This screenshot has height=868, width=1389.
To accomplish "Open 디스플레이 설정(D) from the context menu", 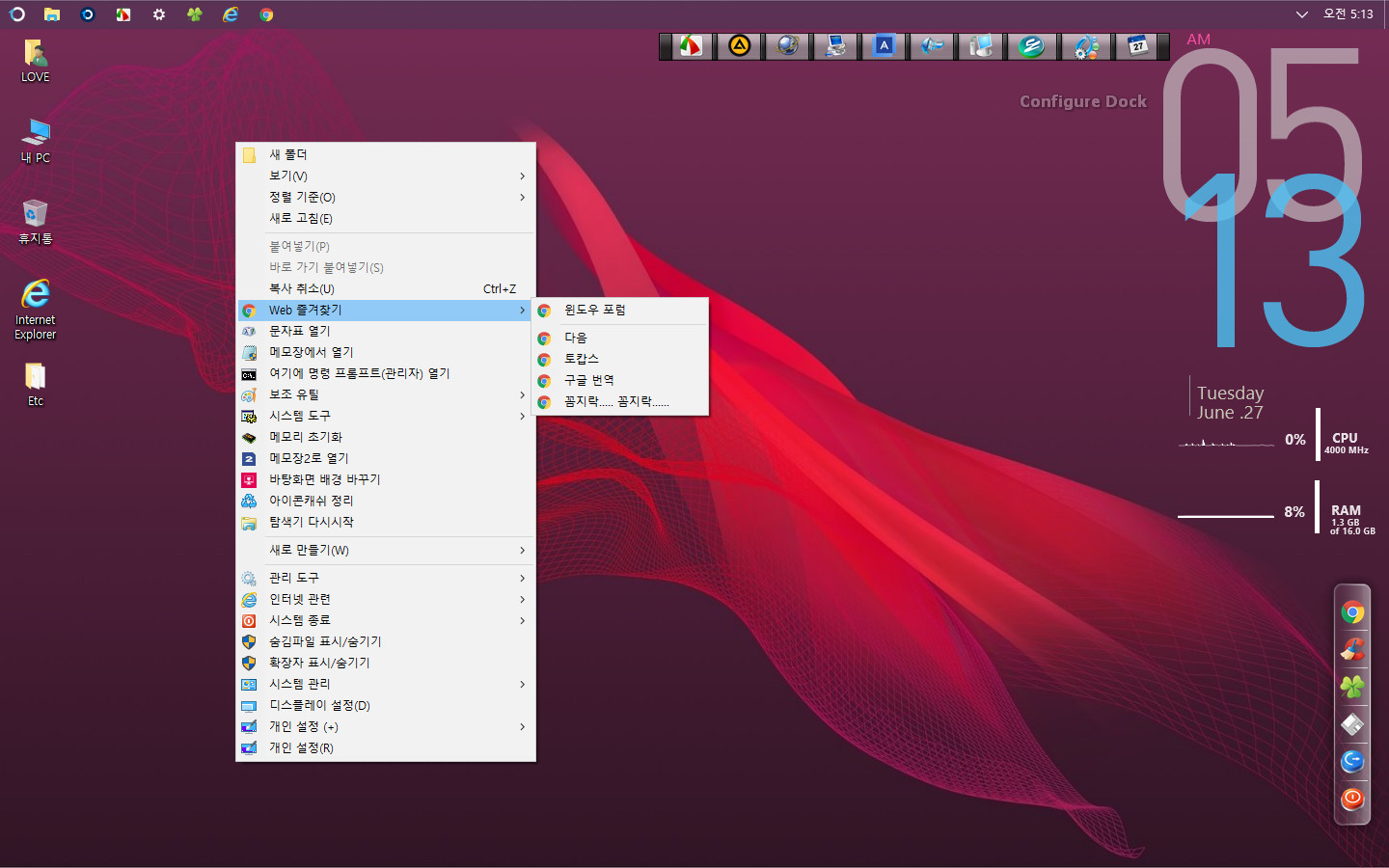I will coord(386,705).
